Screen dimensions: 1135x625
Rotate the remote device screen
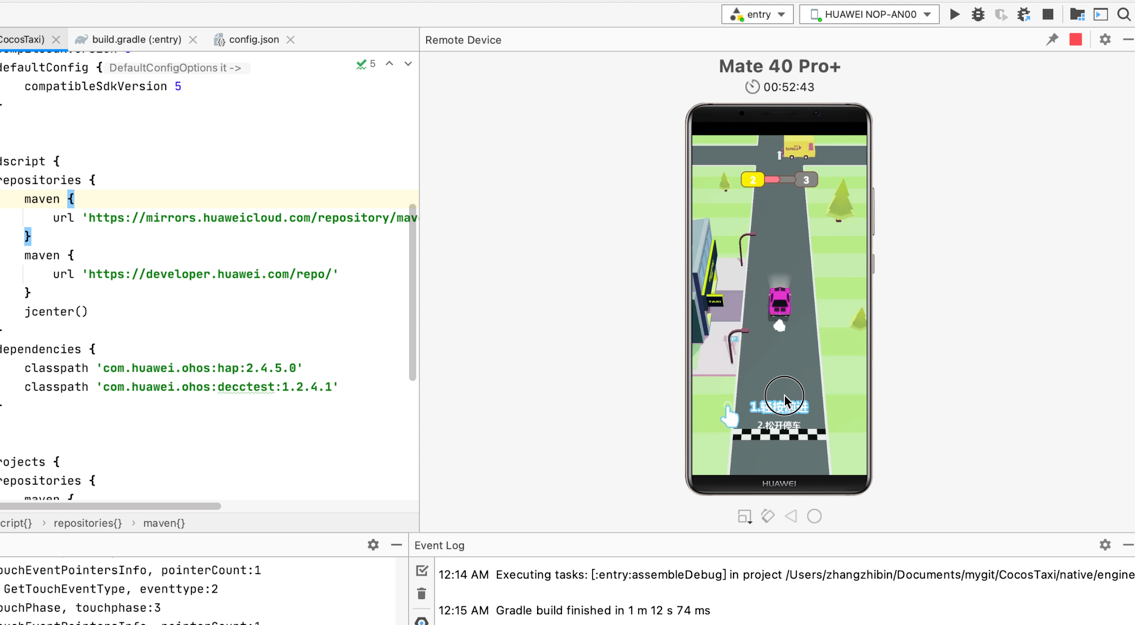point(767,516)
